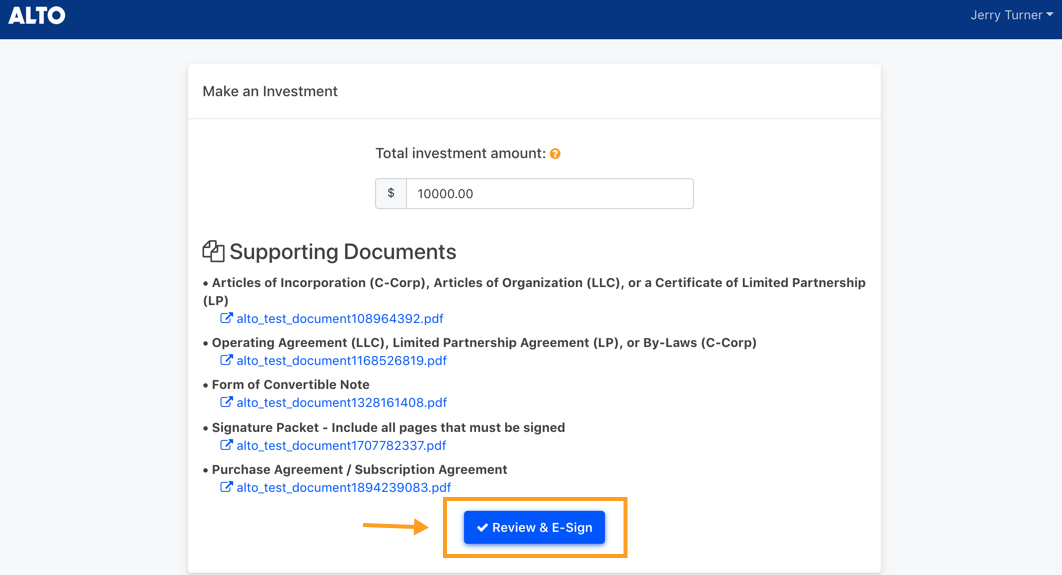
Task: Click external-link icon for Articles of Incorporation document
Action: (226, 318)
